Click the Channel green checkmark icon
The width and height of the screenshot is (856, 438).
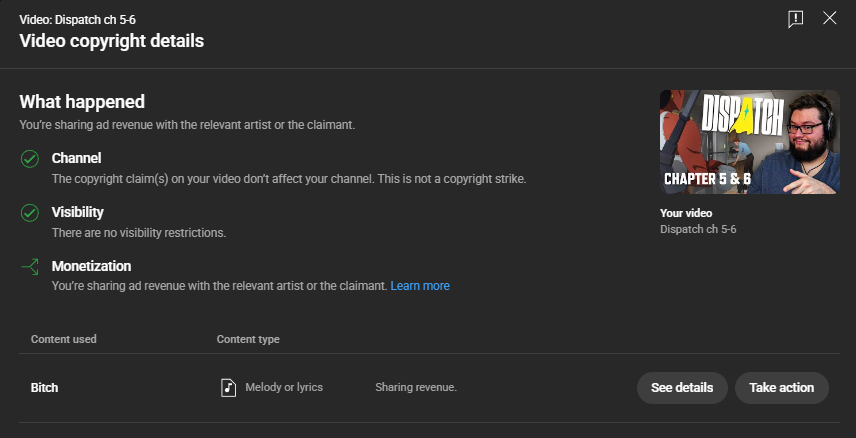point(29,159)
